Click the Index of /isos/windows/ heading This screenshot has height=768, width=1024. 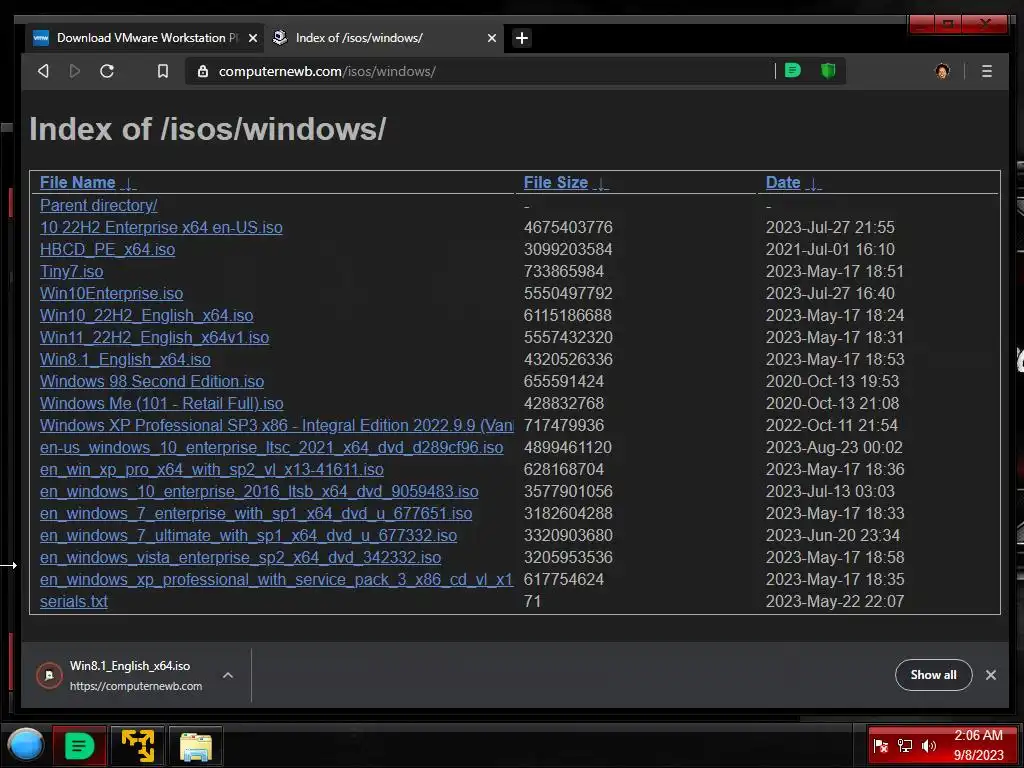208,129
